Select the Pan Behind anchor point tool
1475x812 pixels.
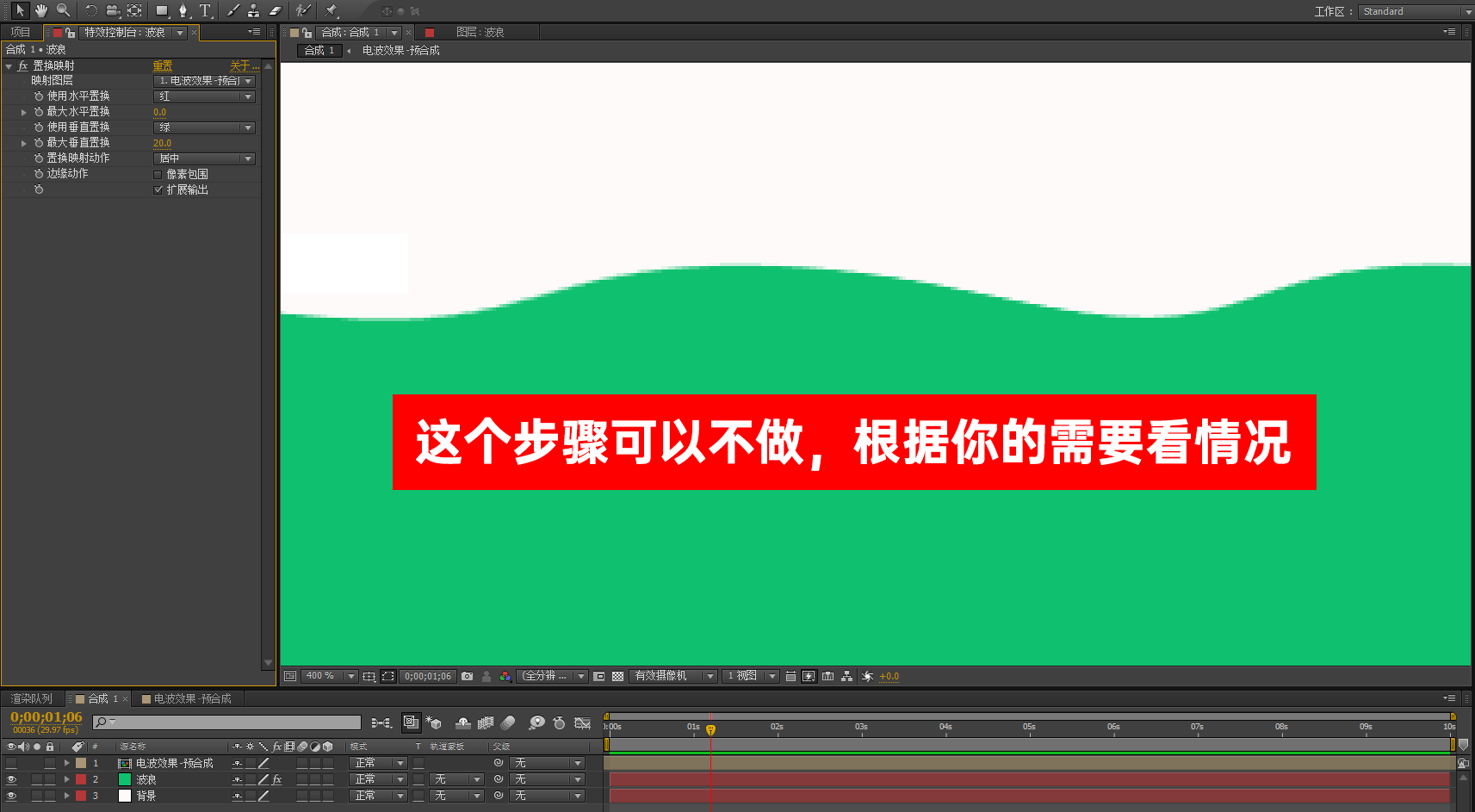134,10
